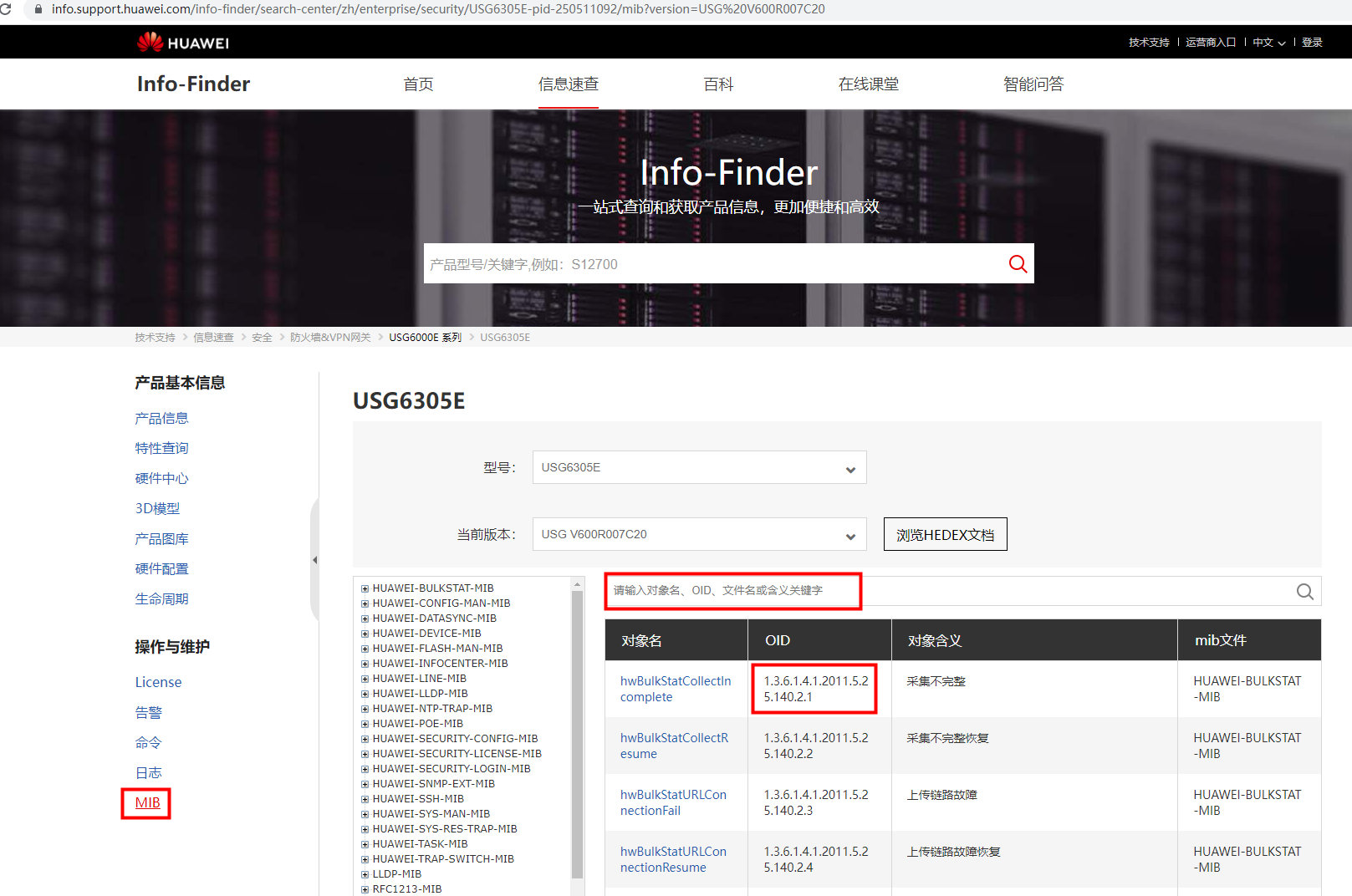Viewport: 1352px width, 896px height.
Task: Open 硬件中心 in sidebar
Action: (x=161, y=478)
